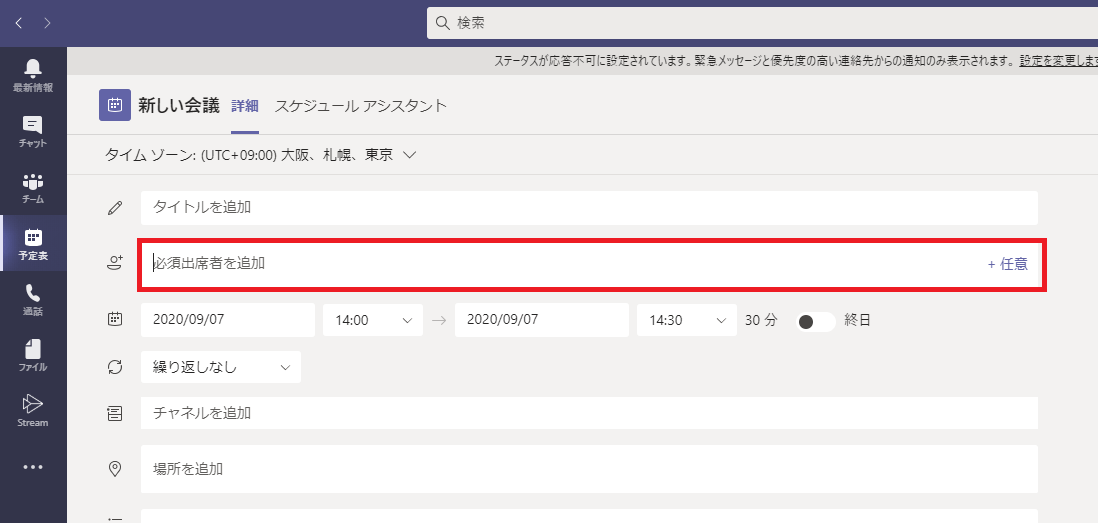Open Stream app in sidebar

pyautogui.click(x=33, y=410)
